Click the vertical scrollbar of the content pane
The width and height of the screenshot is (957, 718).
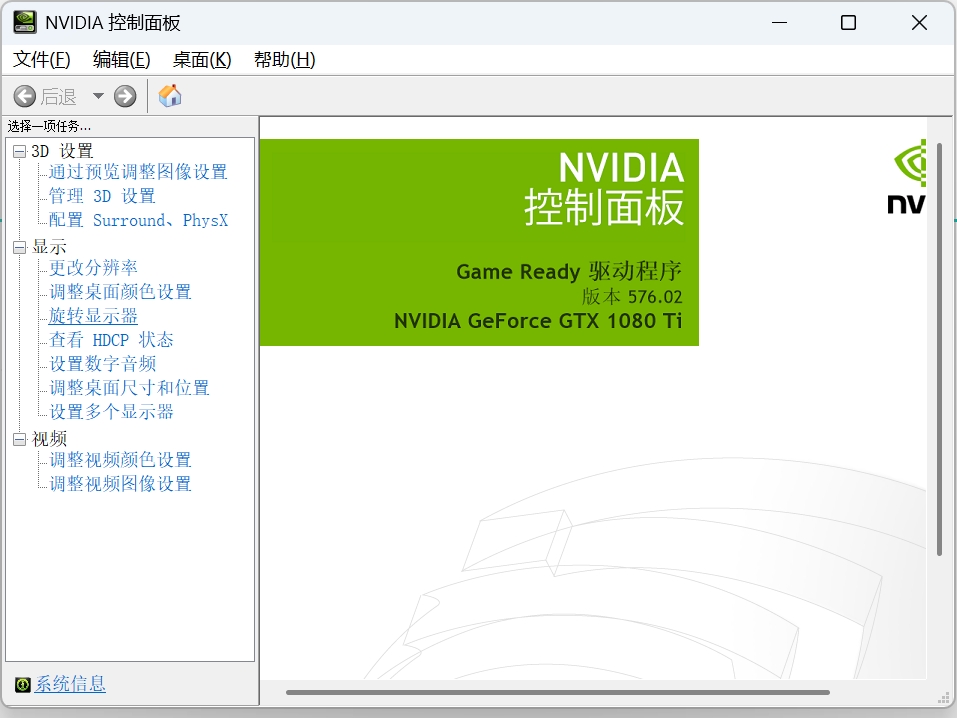pos(939,350)
